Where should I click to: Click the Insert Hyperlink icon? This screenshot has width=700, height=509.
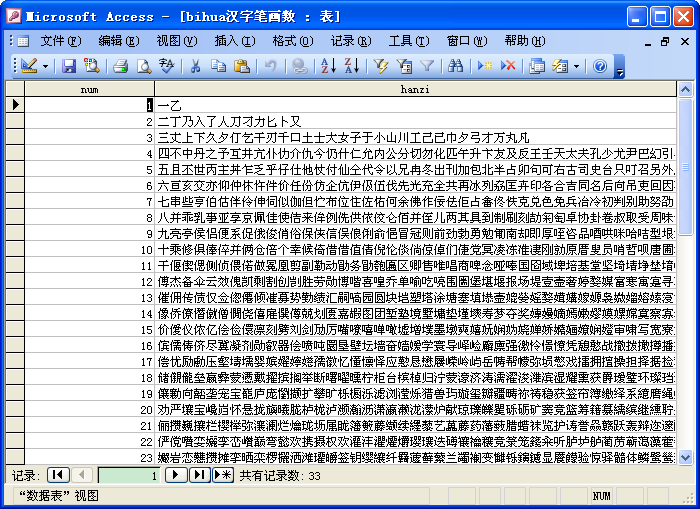tap(299, 66)
